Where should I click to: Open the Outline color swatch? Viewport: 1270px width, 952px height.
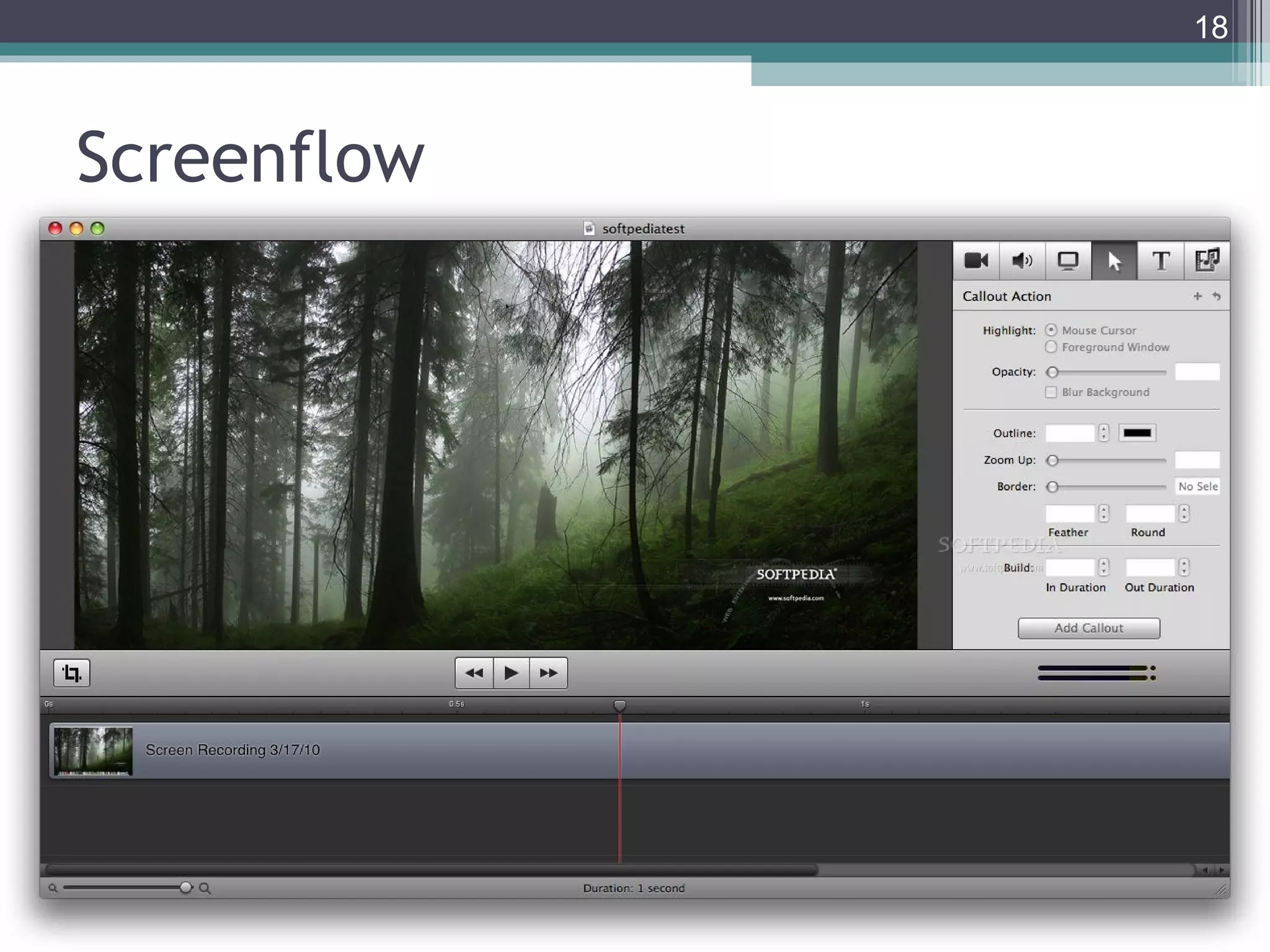pos(1137,433)
